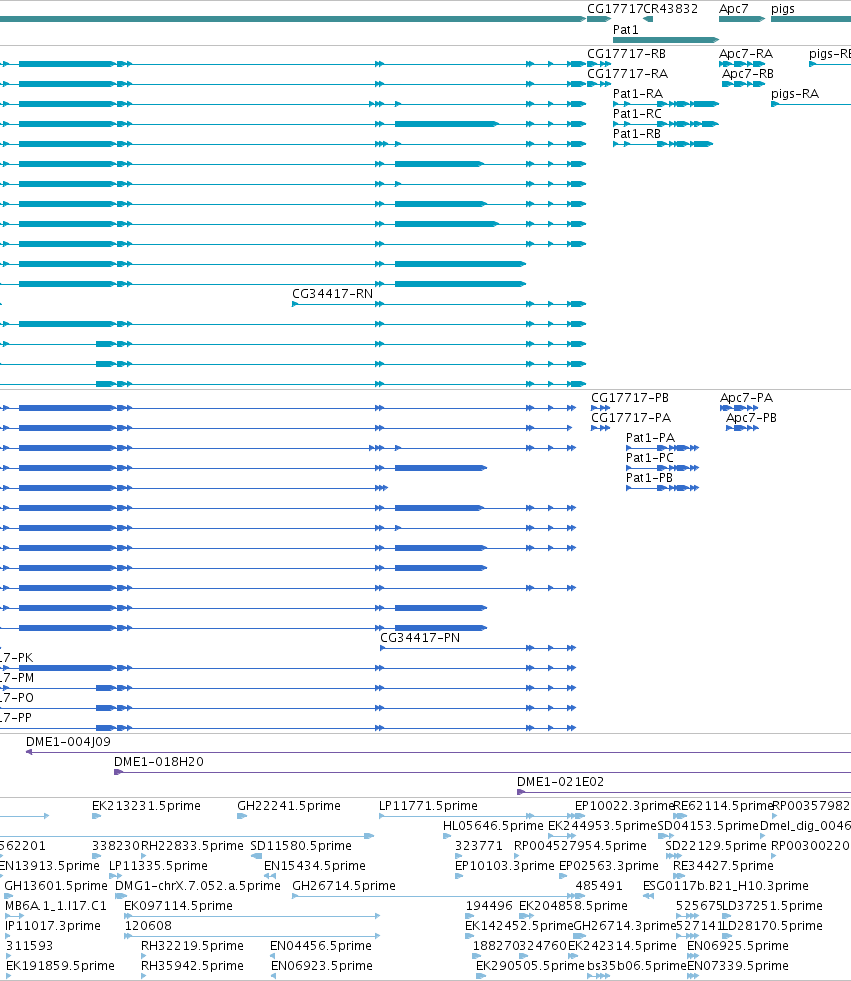Image resolution: width=851 pixels, height=981 pixels.
Task: Click EST label EN15434.5prime
Action: tap(315, 866)
